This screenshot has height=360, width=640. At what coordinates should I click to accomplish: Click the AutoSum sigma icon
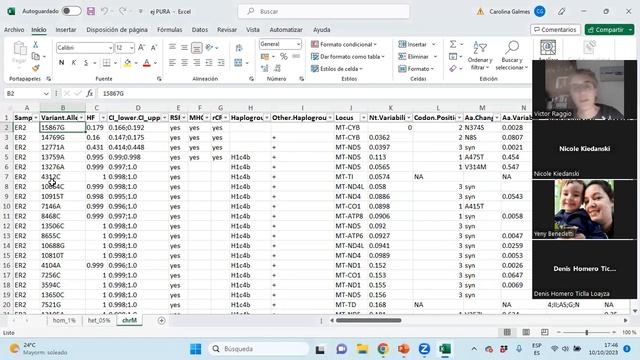point(453,44)
